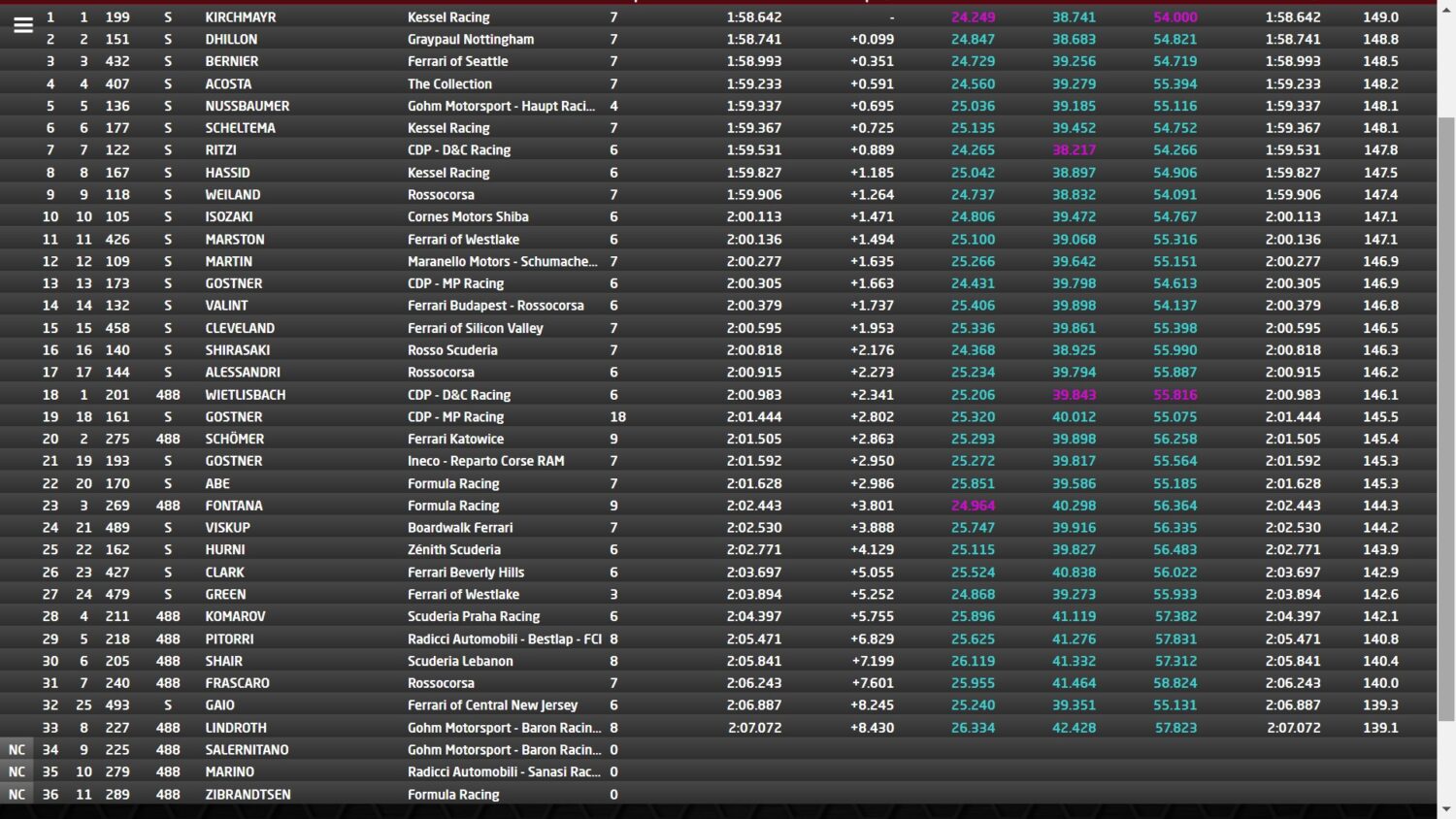Select driver name MARSTON
Screen dimensions: 1456x819
pyautogui.click(x=235, y=240)
